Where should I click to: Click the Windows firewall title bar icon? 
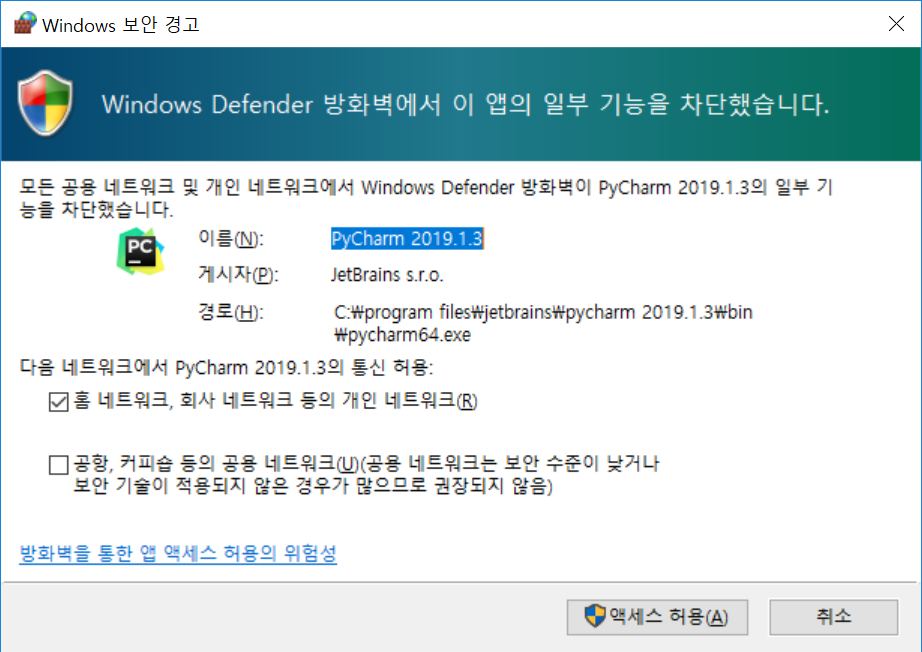point(25,24)
